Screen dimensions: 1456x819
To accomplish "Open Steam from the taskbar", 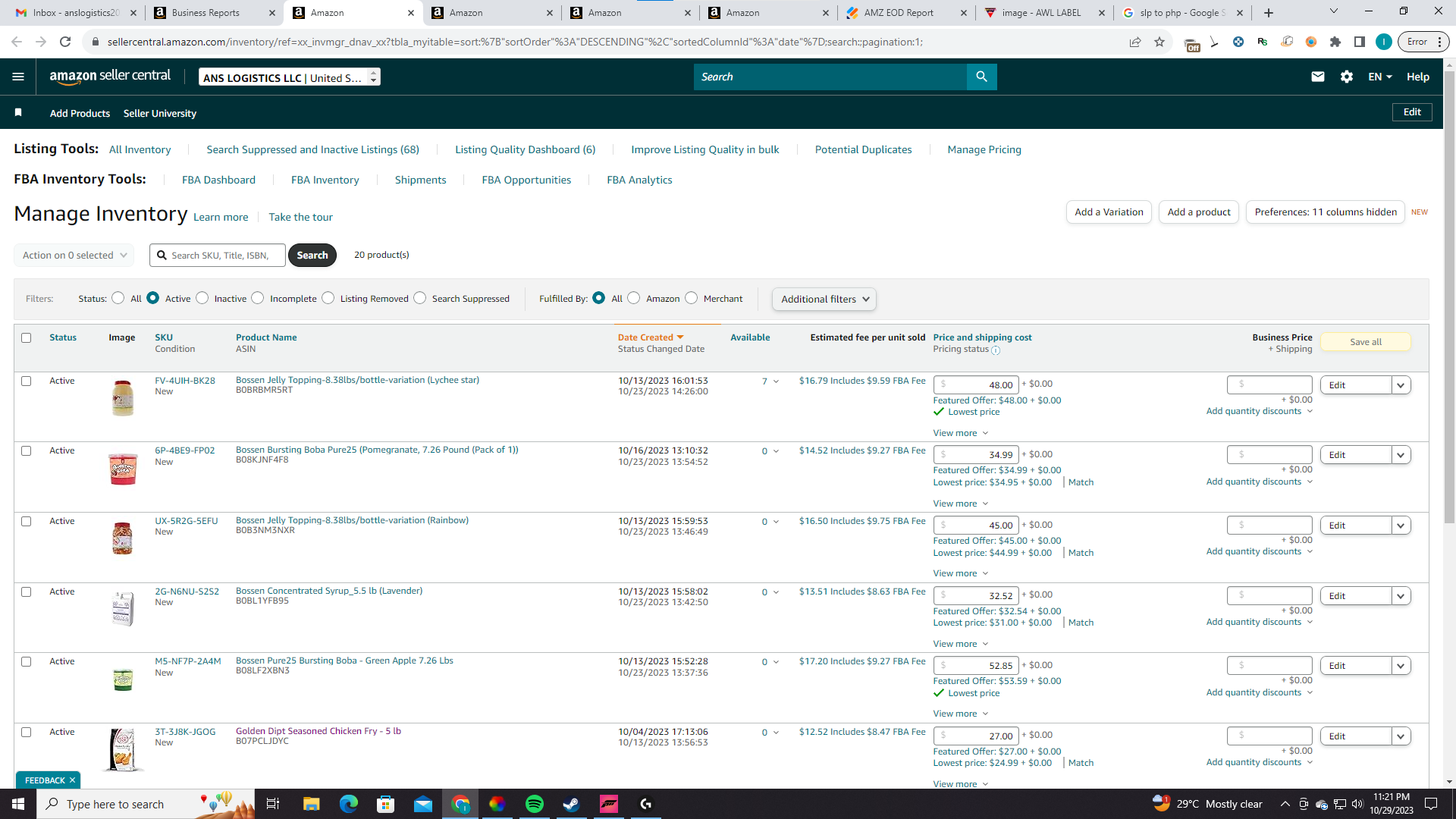I will coord(572,804).
